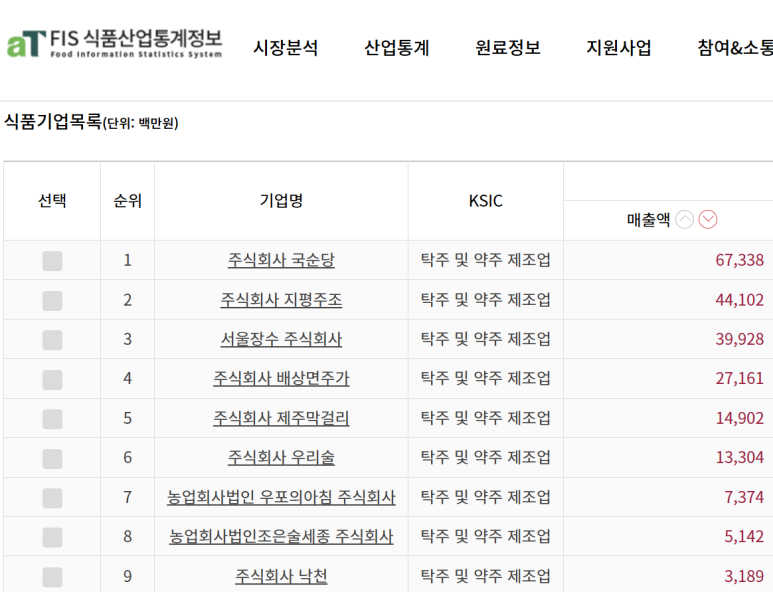Open the 주식회사 지평주조 company link
The height and width of the screenshot is (592, 773).
(281, 300)
